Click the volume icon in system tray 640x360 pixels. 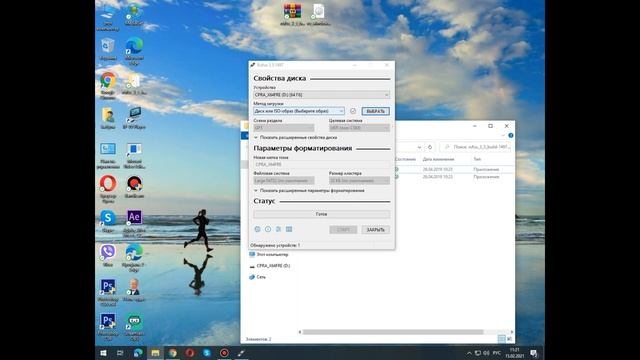pos(486,353)
